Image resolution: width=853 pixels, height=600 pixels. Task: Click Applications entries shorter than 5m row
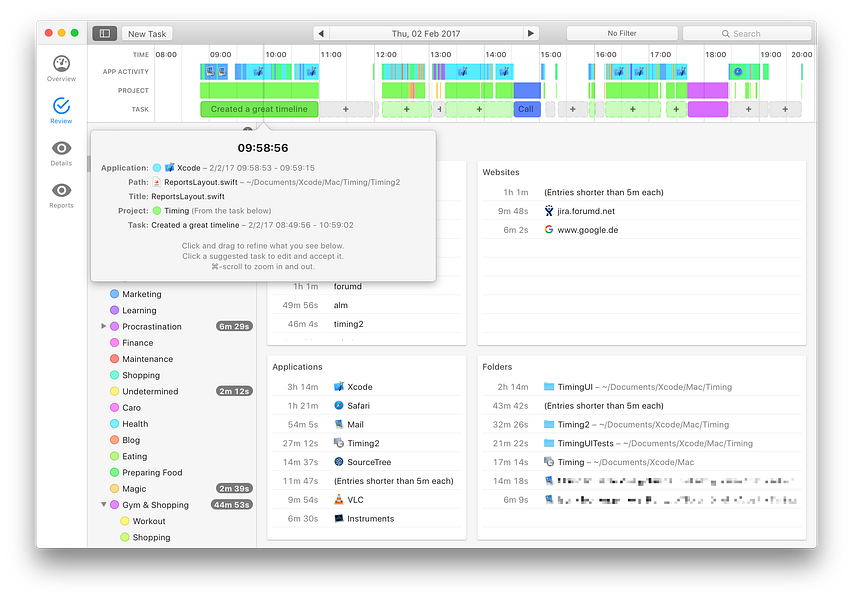pos(367,481)
